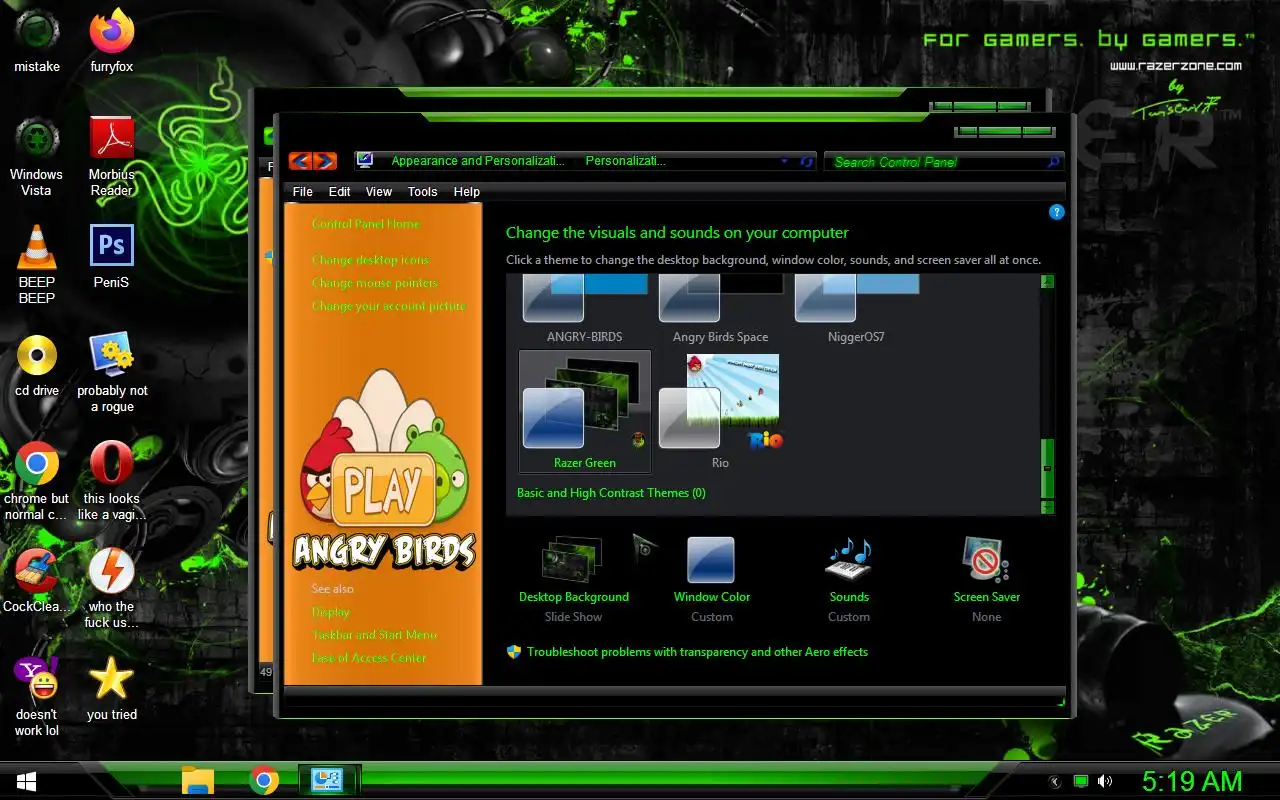This screenshot has width=1280, height=800.
Task: Select the Personalization breadcrumb in address bar
Action: pos(626,161)
